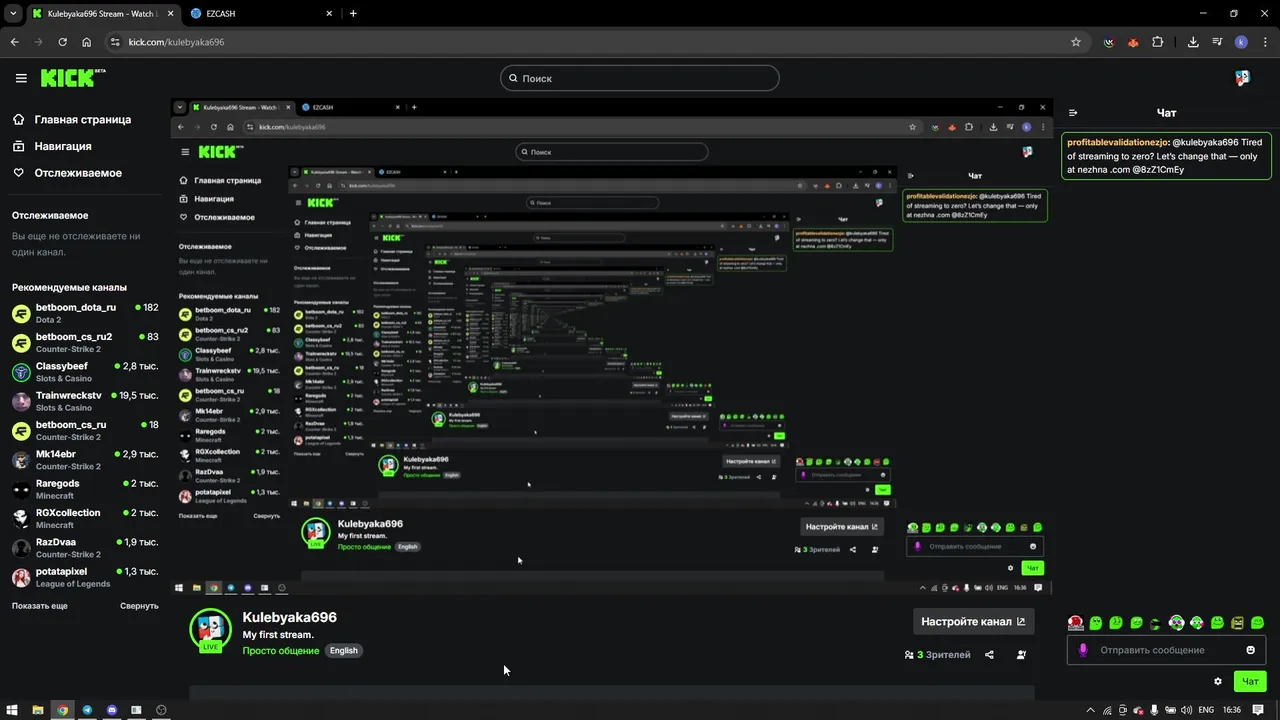This screenshot has height=720, width=1280.
Task: Open the Trainwreckstv channel
Action: pos(84,401)
